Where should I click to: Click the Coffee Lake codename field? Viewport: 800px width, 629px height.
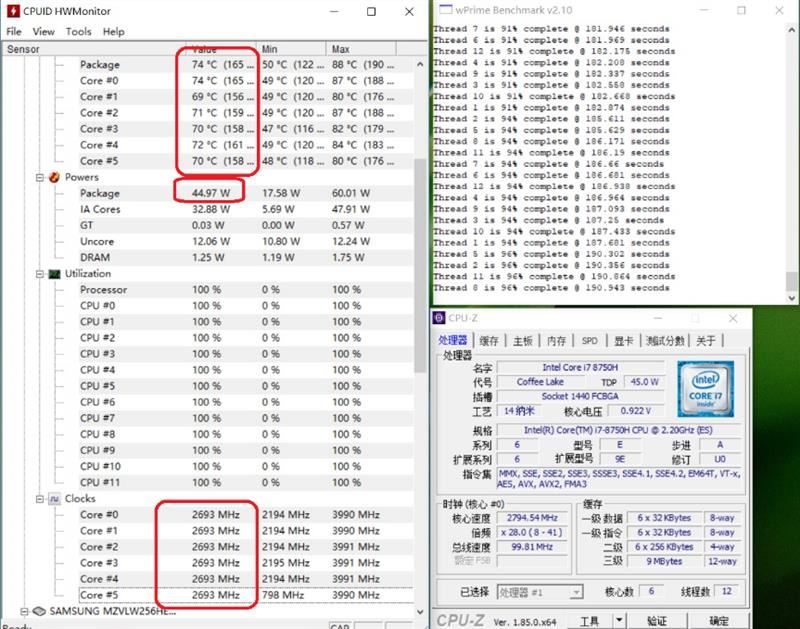tap(540, 382)
